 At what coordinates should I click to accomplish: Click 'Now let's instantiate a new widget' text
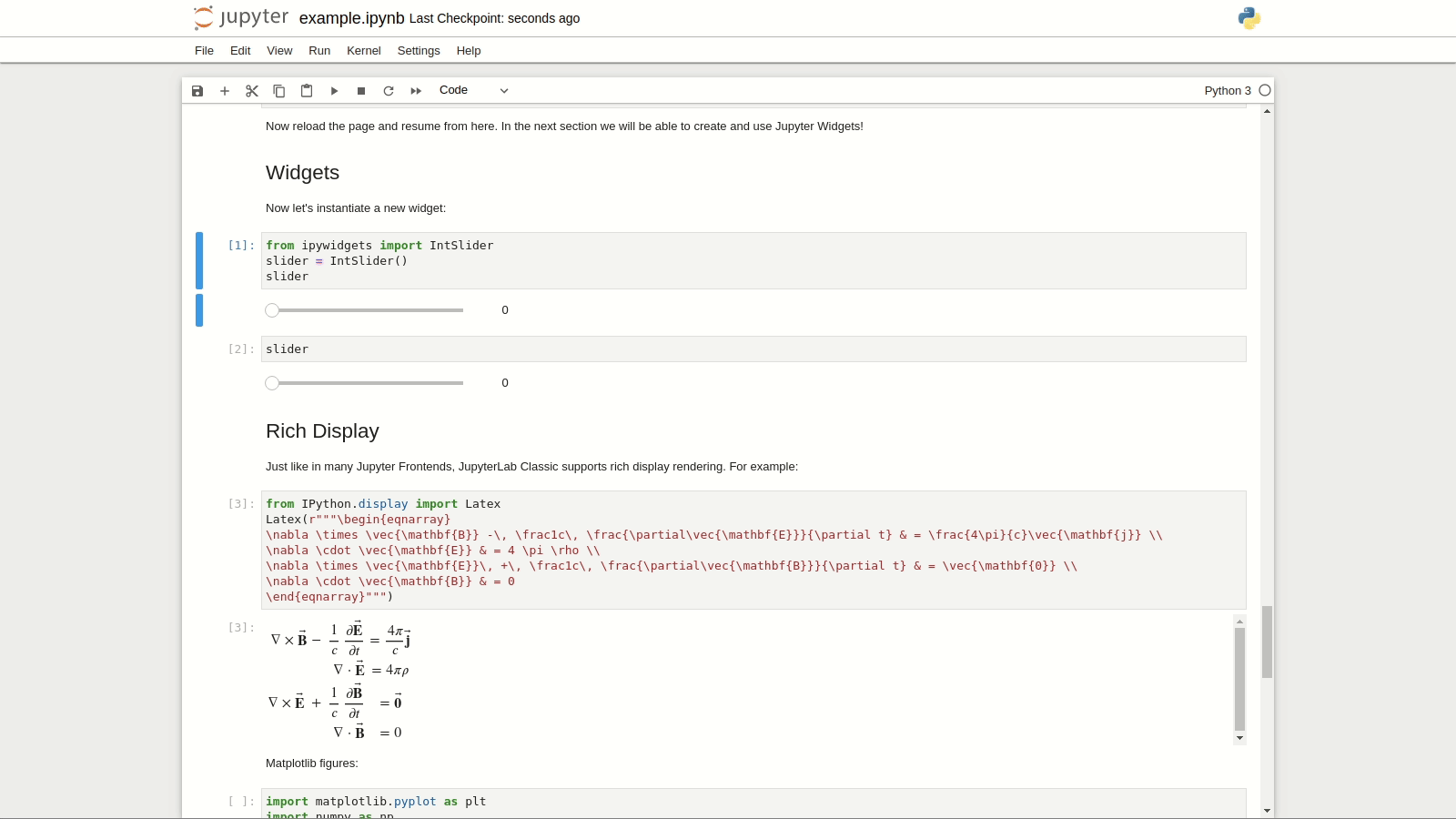coord(356,208)
